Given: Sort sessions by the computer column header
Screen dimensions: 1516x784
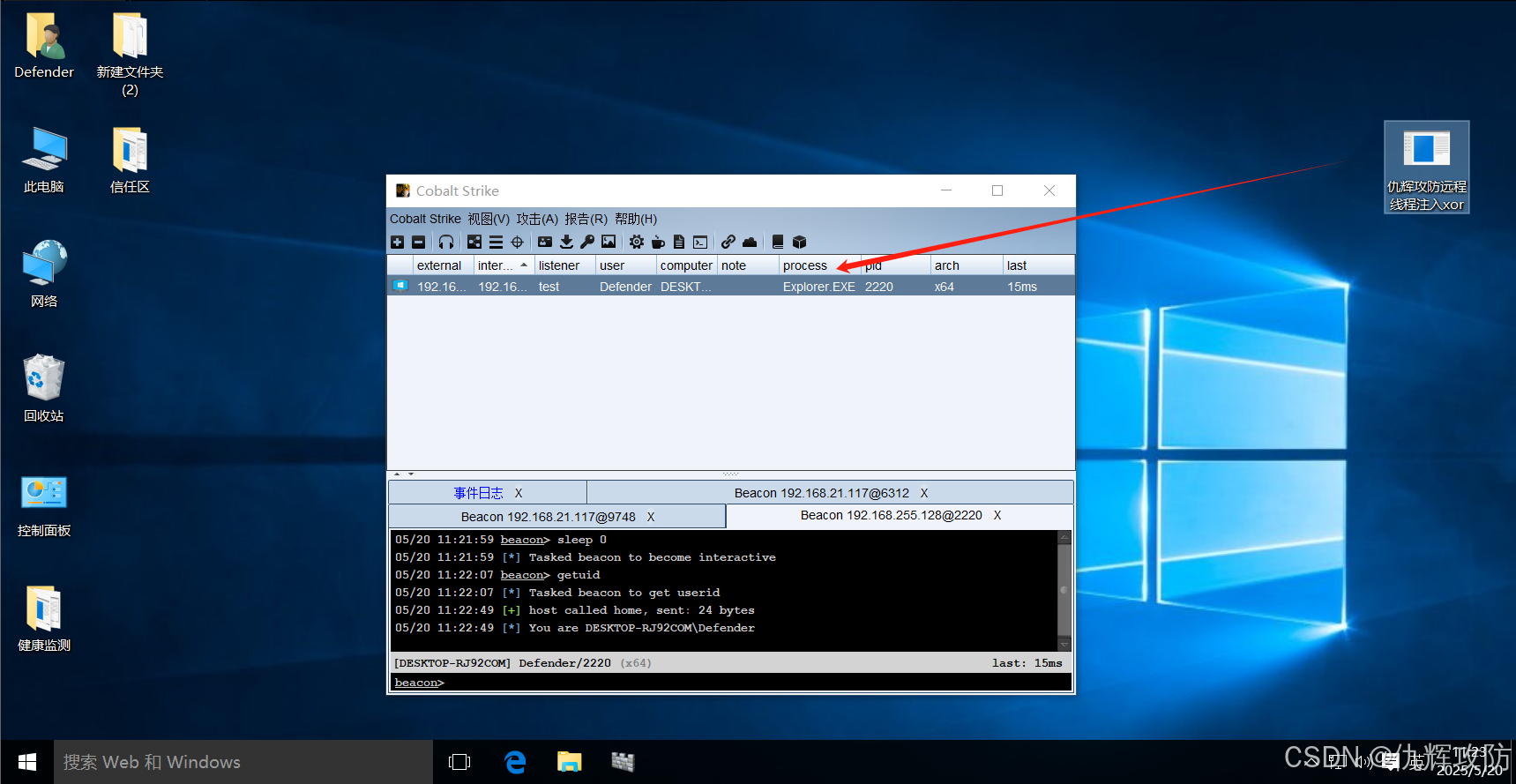Looking at the screenshot, I should click(687, 265).
